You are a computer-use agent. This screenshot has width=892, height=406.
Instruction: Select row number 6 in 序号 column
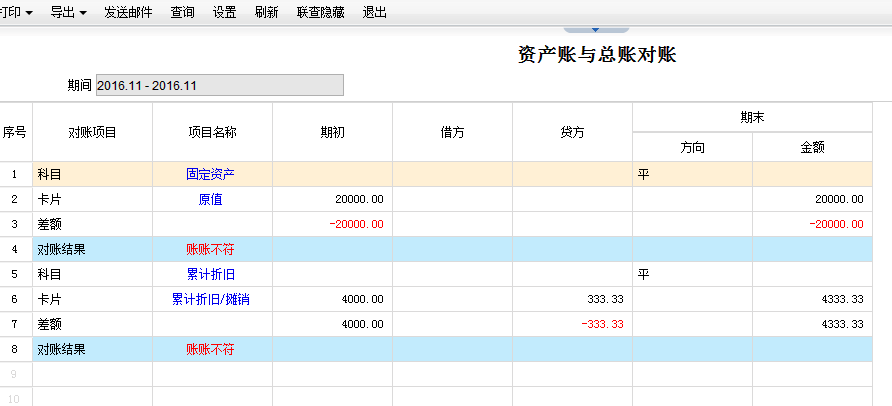pos(15,299)
